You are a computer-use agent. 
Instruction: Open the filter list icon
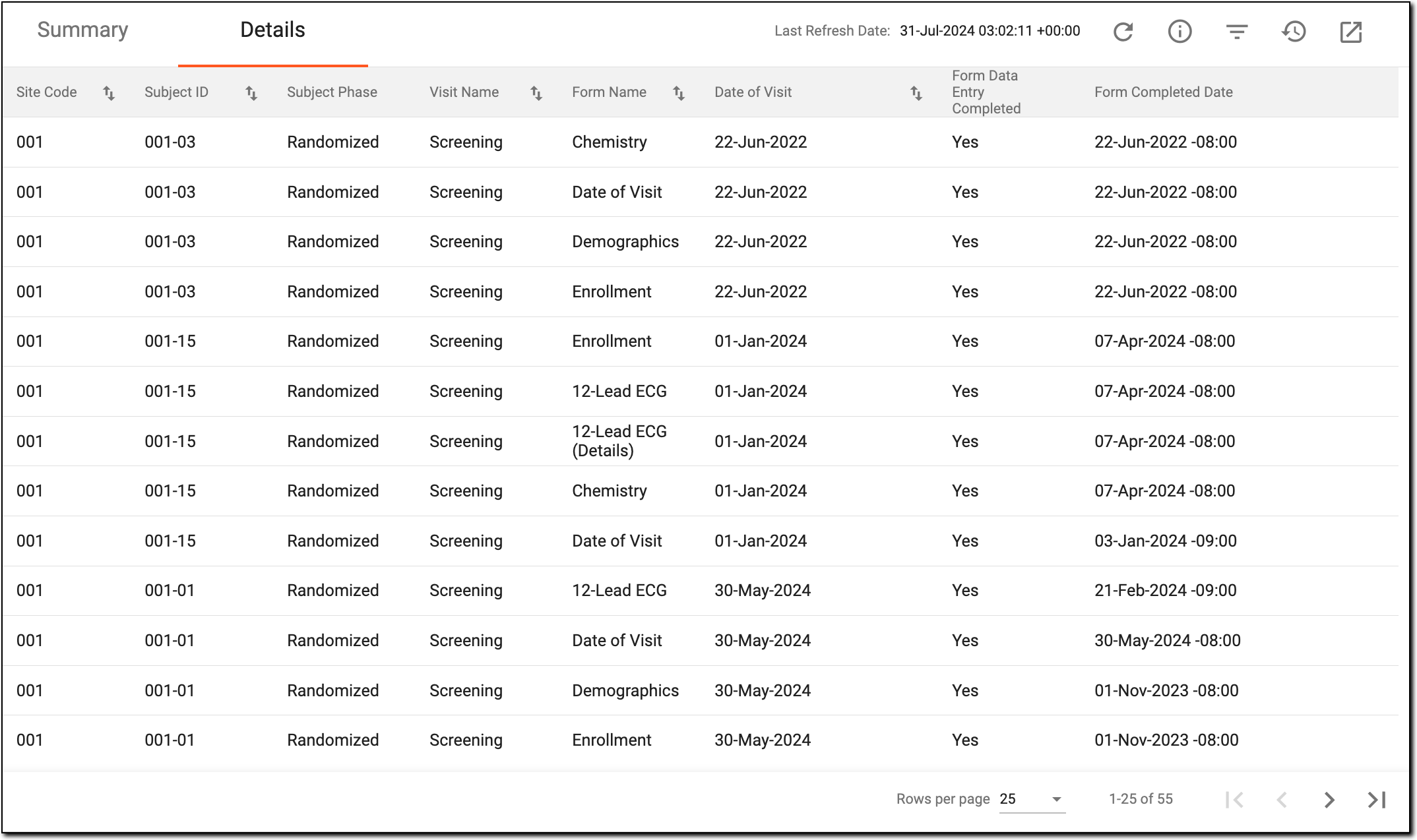pos(1237,32)
